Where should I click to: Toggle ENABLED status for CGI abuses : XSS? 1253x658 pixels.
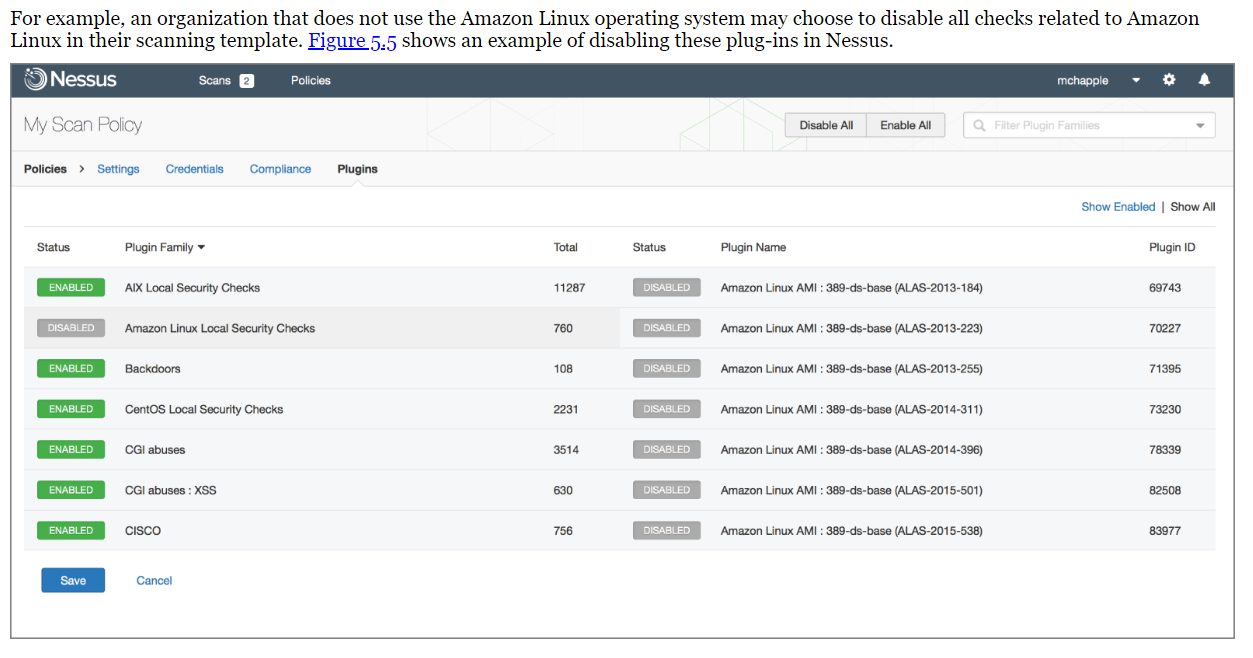[71, 490]
